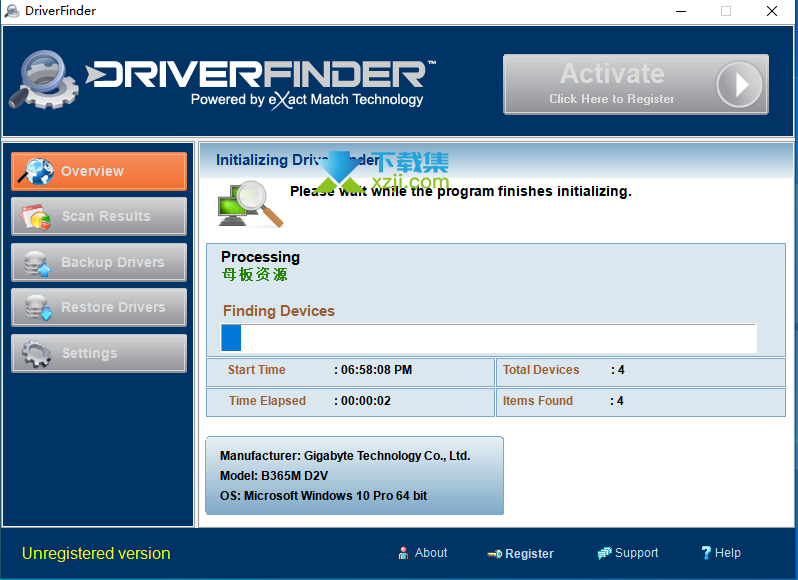Click the Total Devices label
Image resolution: width=798 pixels, height=580 pixels.
[x=541, y=370]
